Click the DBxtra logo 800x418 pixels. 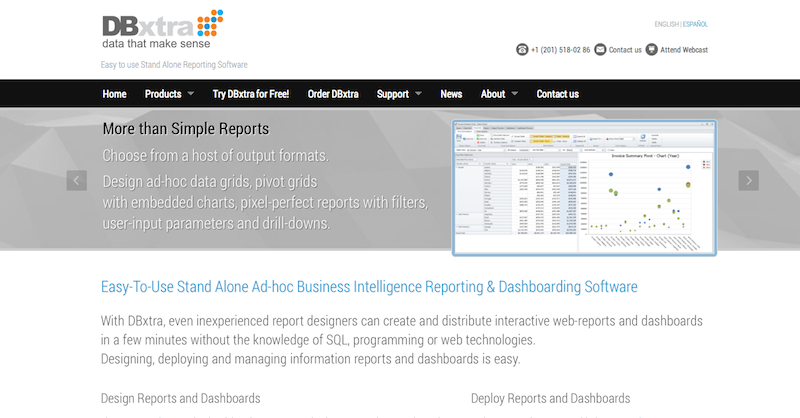(x=163, y=29)
